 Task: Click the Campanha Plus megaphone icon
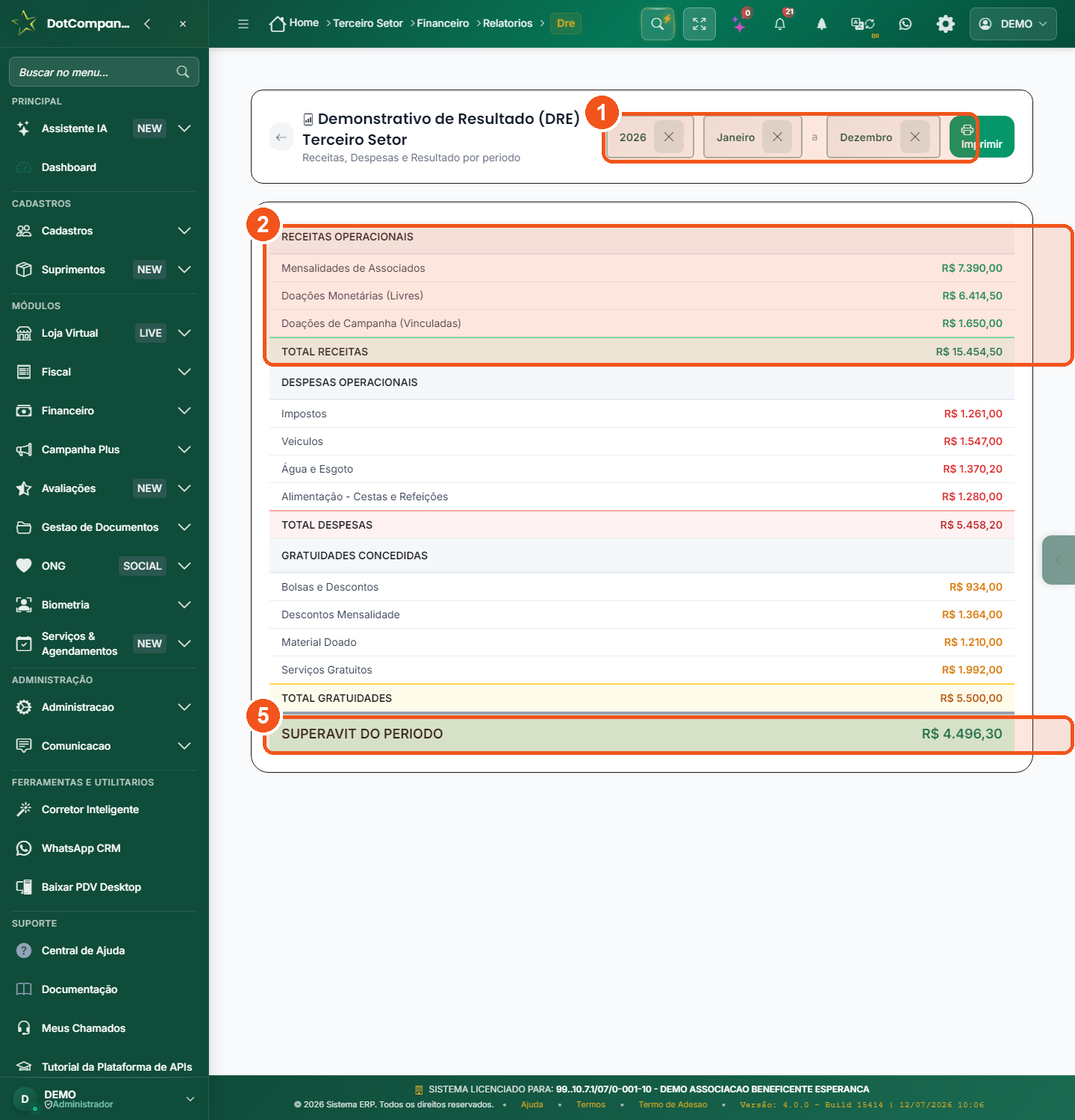click(x=24, y=449)
